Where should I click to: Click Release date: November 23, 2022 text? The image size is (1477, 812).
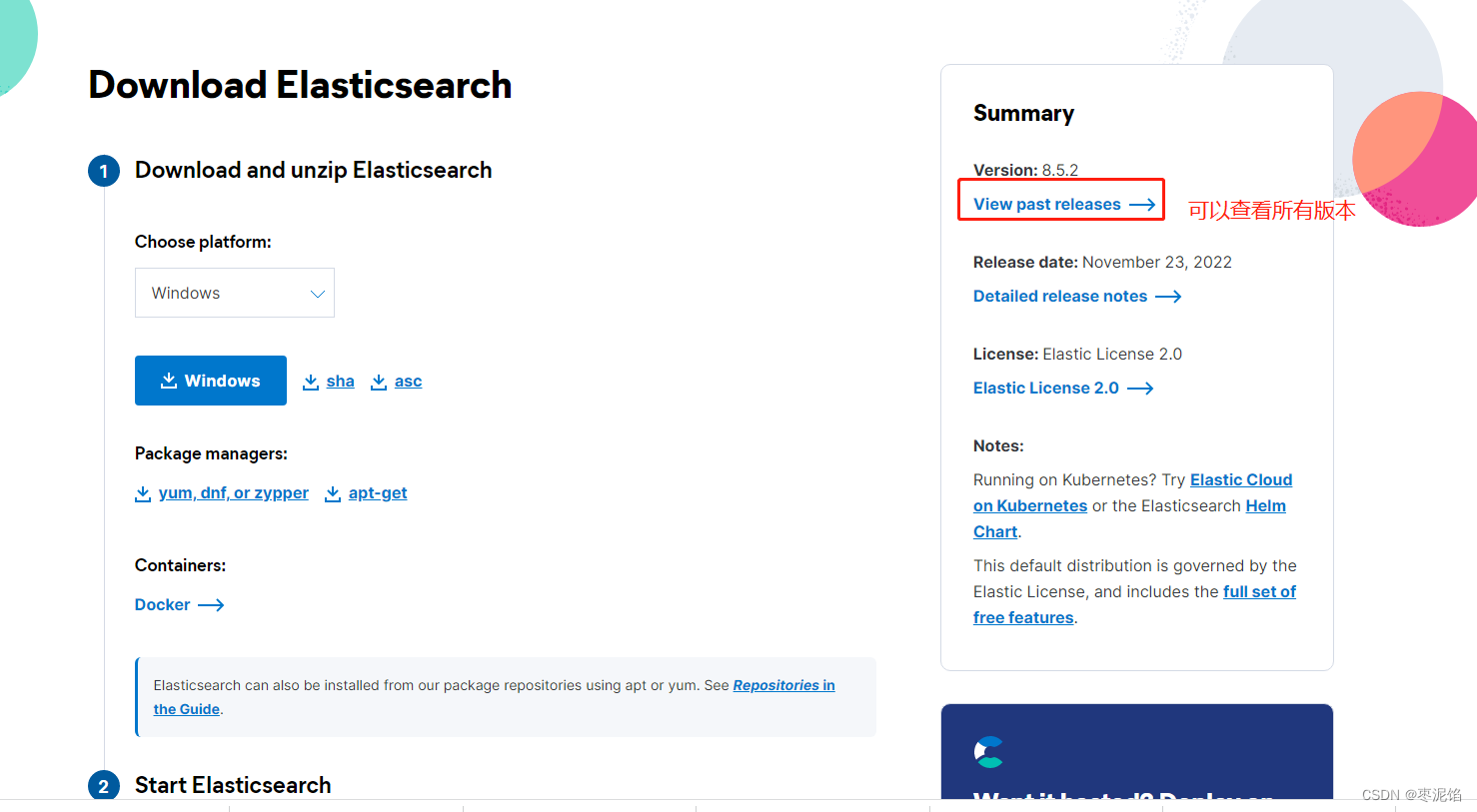[1102, 263]
